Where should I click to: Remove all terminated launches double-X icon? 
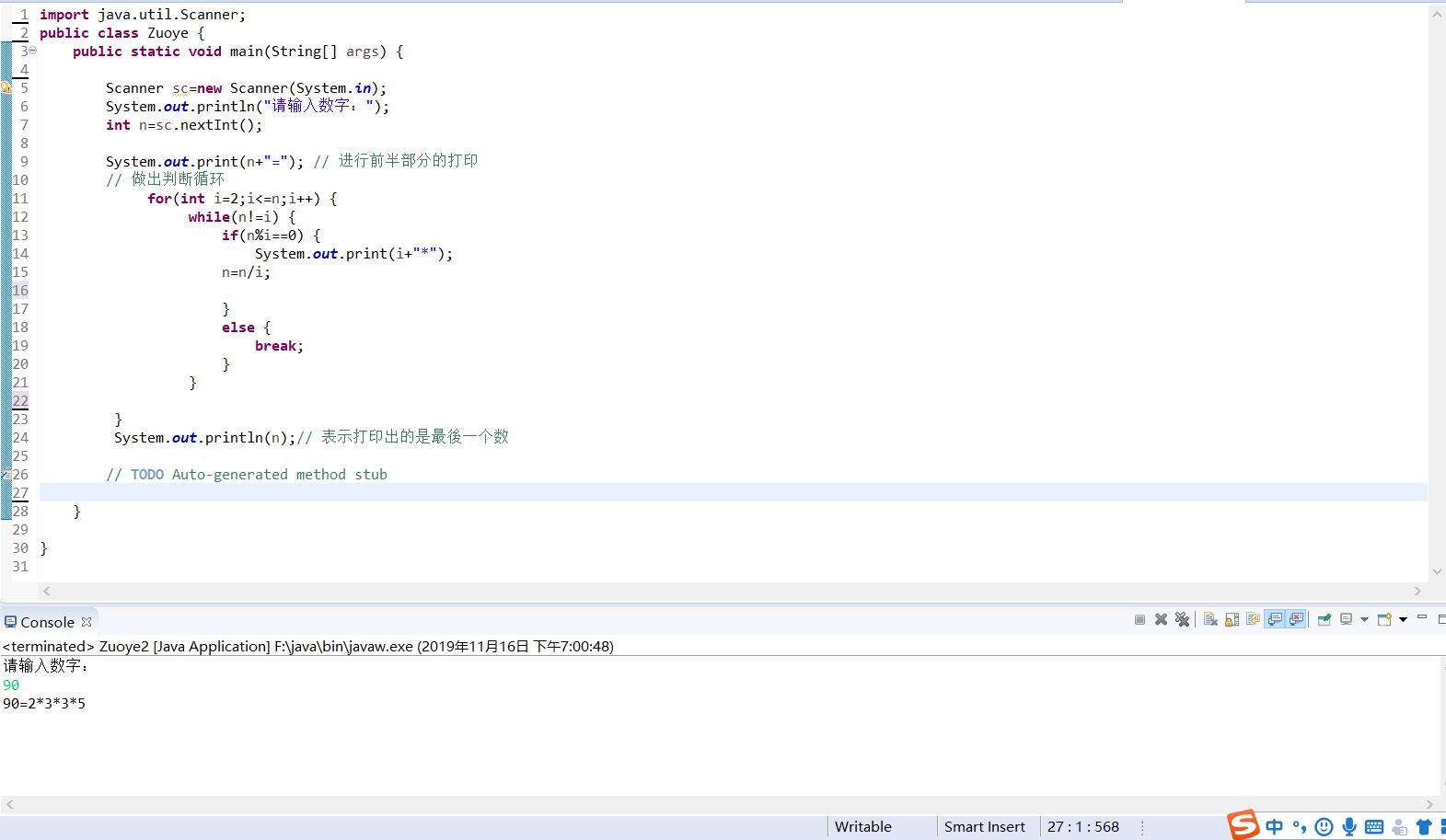pos(1183,619)
